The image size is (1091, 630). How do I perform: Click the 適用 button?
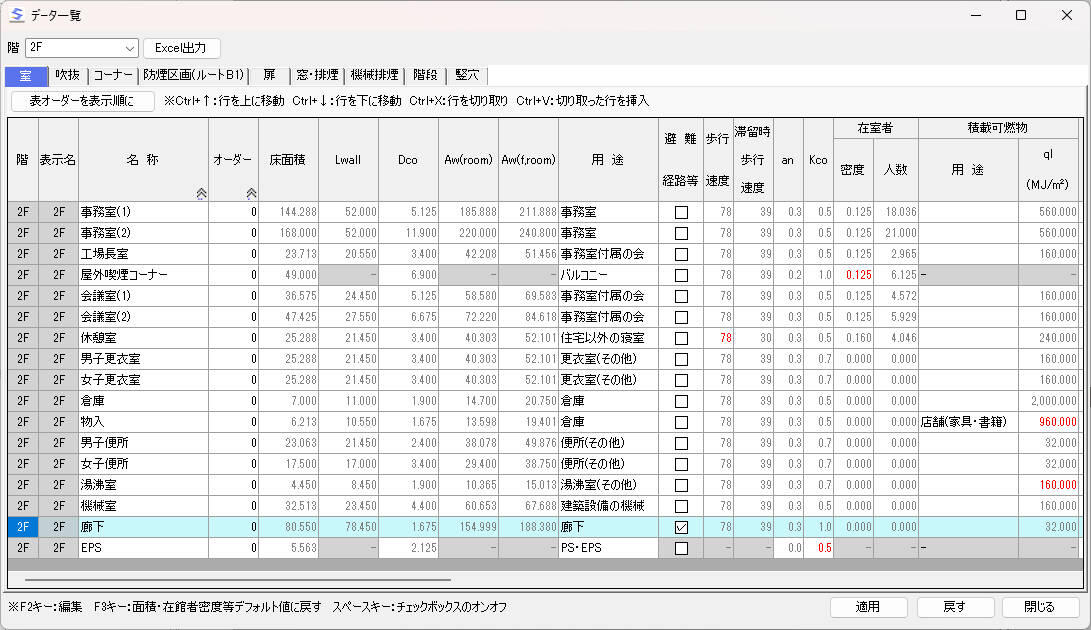tap(868, 607)
